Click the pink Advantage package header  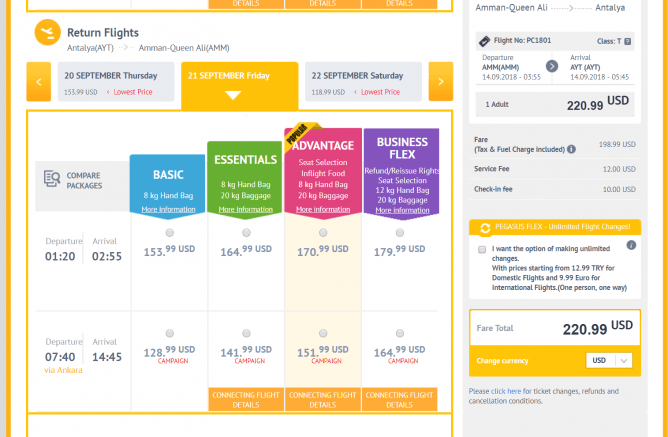322,147
